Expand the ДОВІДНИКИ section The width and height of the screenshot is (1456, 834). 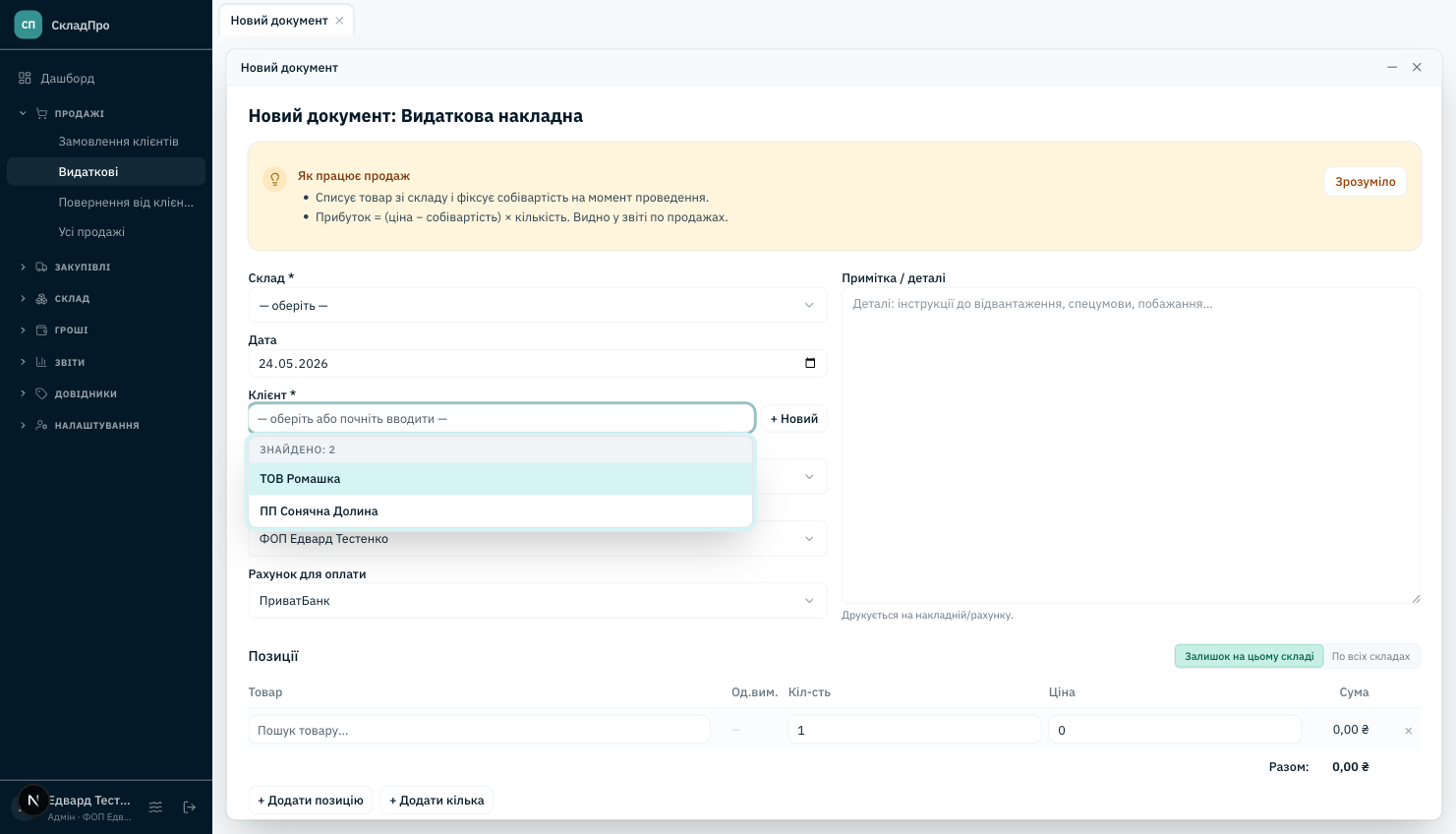pyautogui.click(x=23, y=393)
